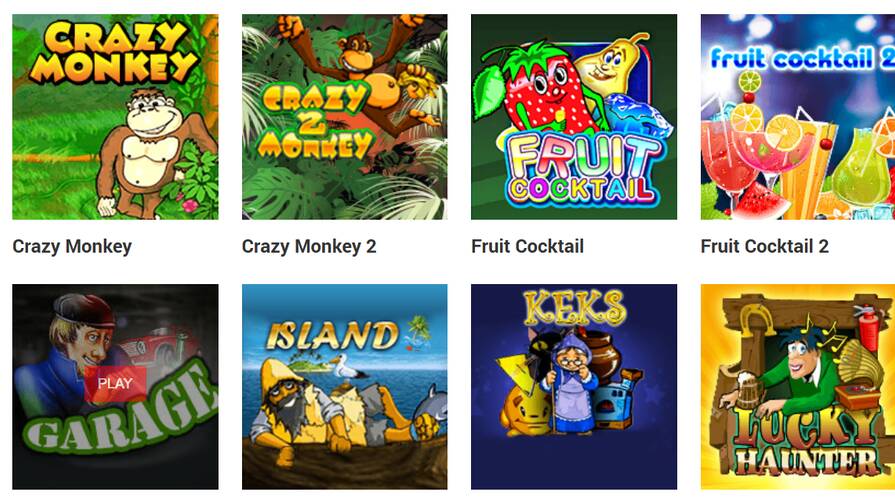Viewport: 895px width, 503px height.
Task: Open the Keks game thumbnail
Action: [x=574, y=387]
